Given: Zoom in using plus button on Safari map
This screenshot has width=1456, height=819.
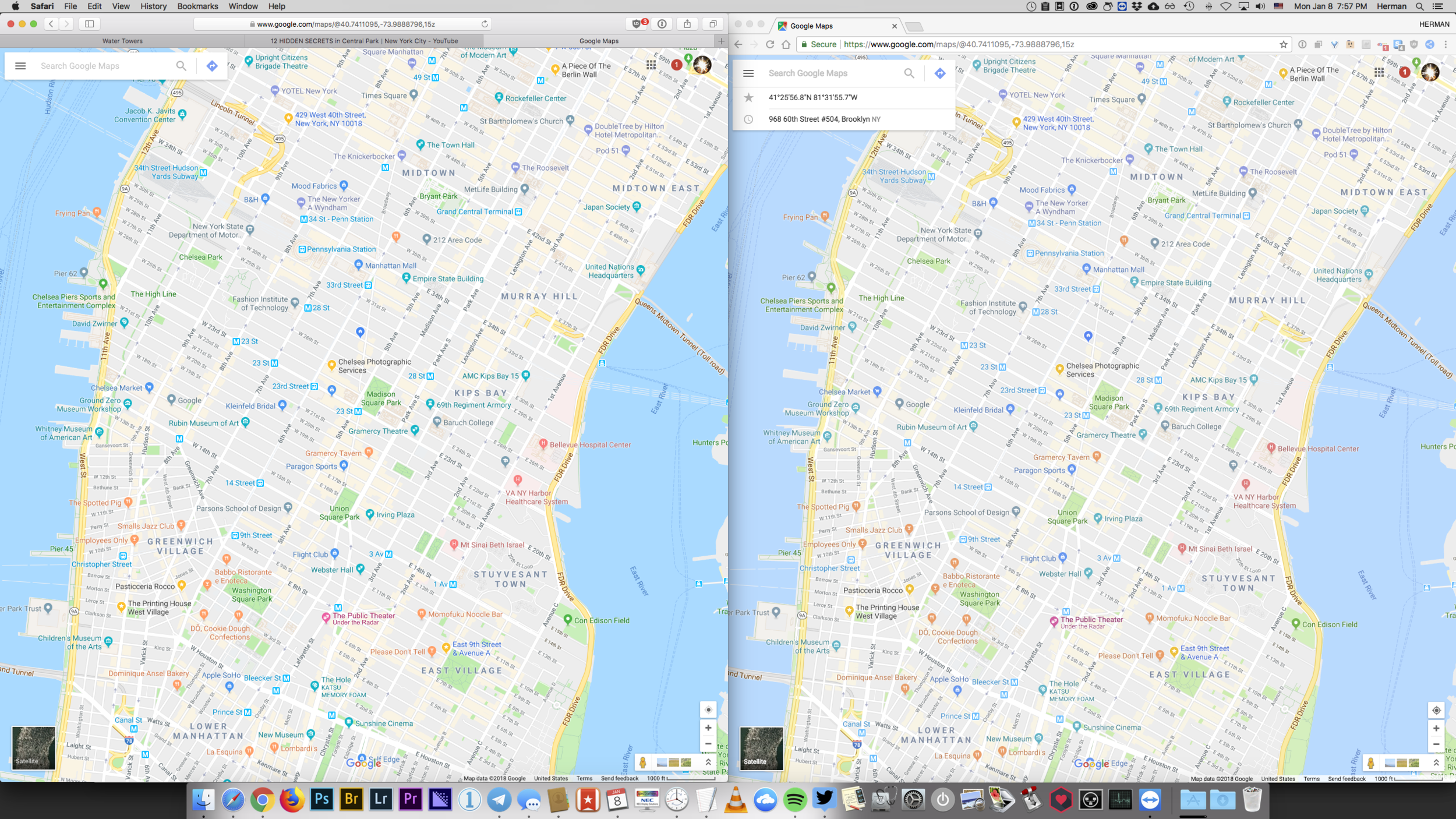Looking at the screenshot, I should click(x=708, y=728).
